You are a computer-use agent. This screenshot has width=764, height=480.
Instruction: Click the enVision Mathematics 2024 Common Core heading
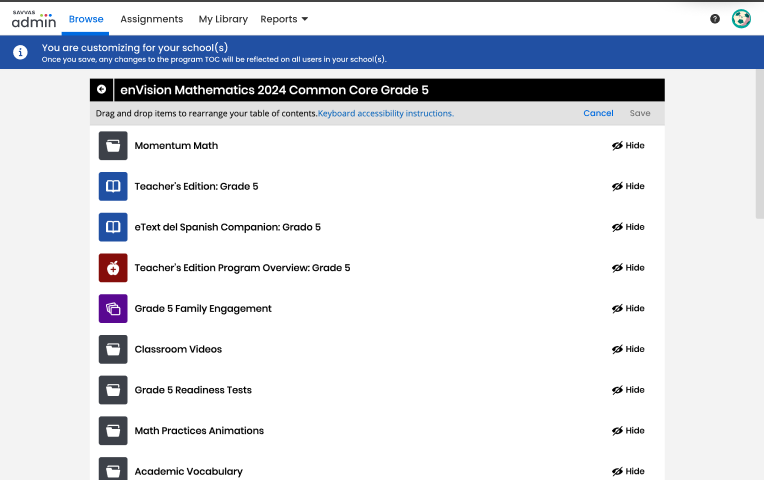[x=274, y=90]
